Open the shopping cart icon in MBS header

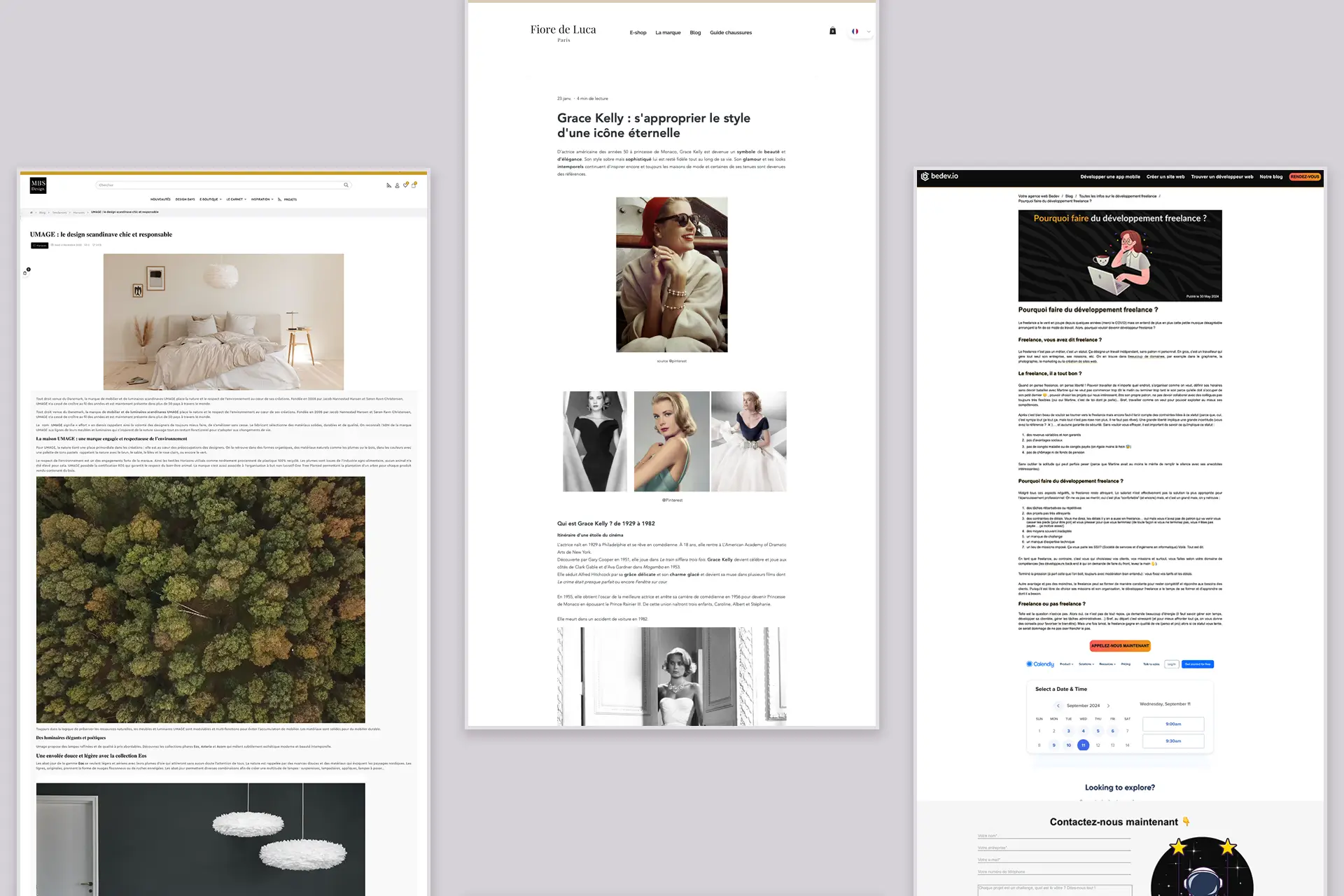coord(414,185)
